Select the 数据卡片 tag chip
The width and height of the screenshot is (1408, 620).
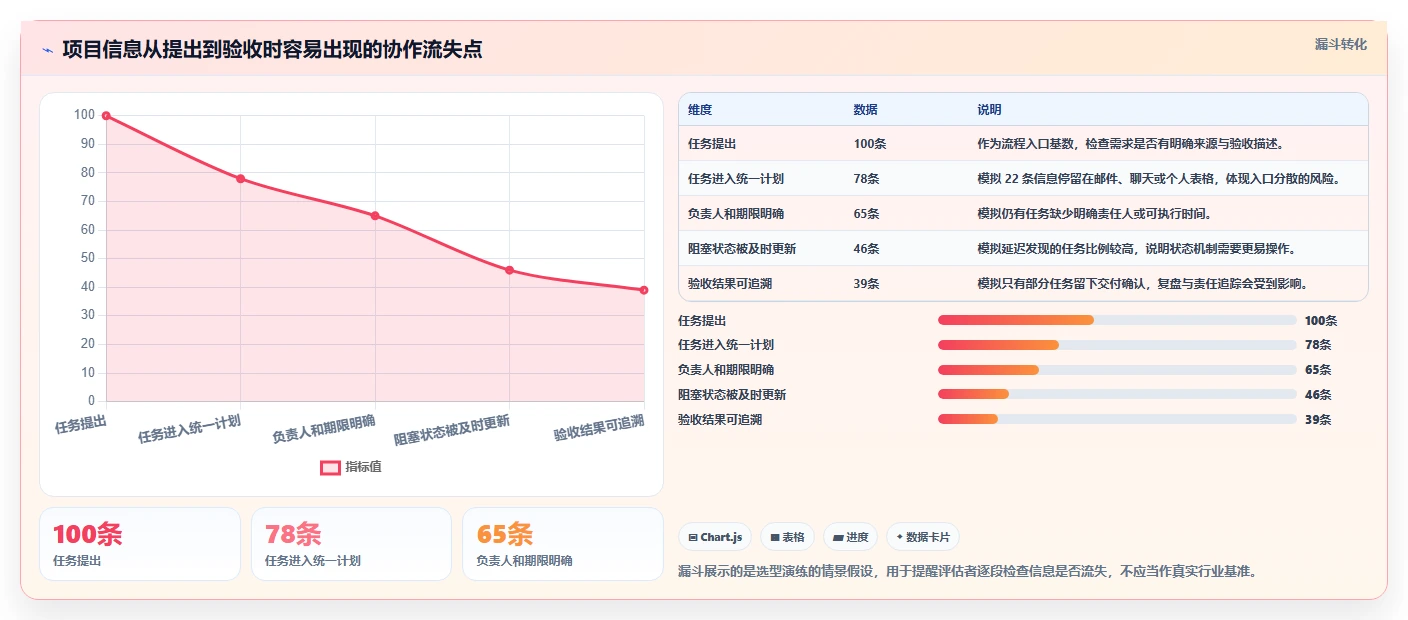(x=922, y=537)
